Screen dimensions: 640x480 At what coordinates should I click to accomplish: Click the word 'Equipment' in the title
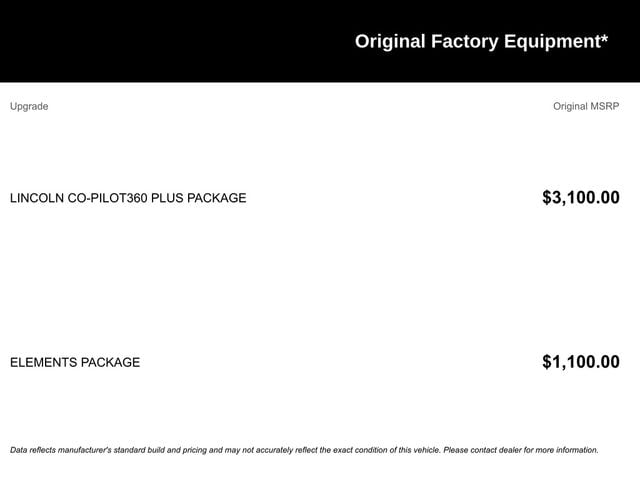551,42
